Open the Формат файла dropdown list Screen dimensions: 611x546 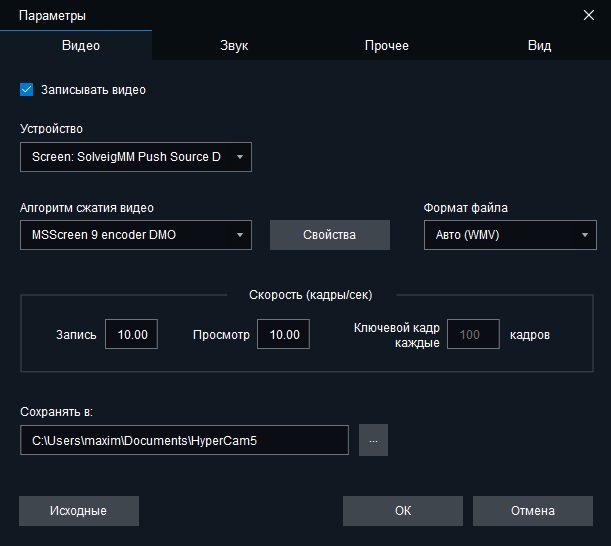(510, 235)
